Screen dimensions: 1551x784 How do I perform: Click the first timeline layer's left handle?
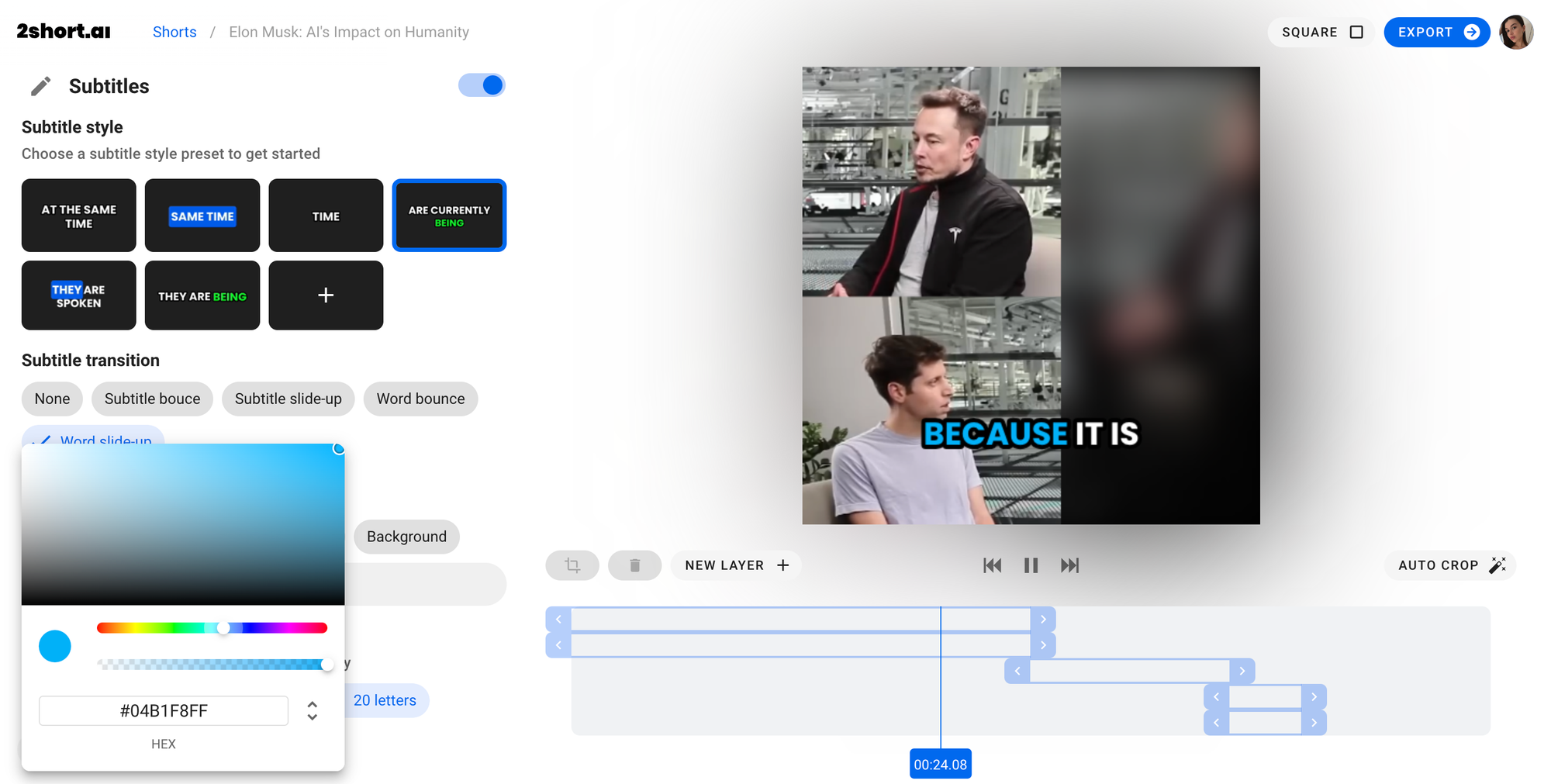click(x=558, y=619)
